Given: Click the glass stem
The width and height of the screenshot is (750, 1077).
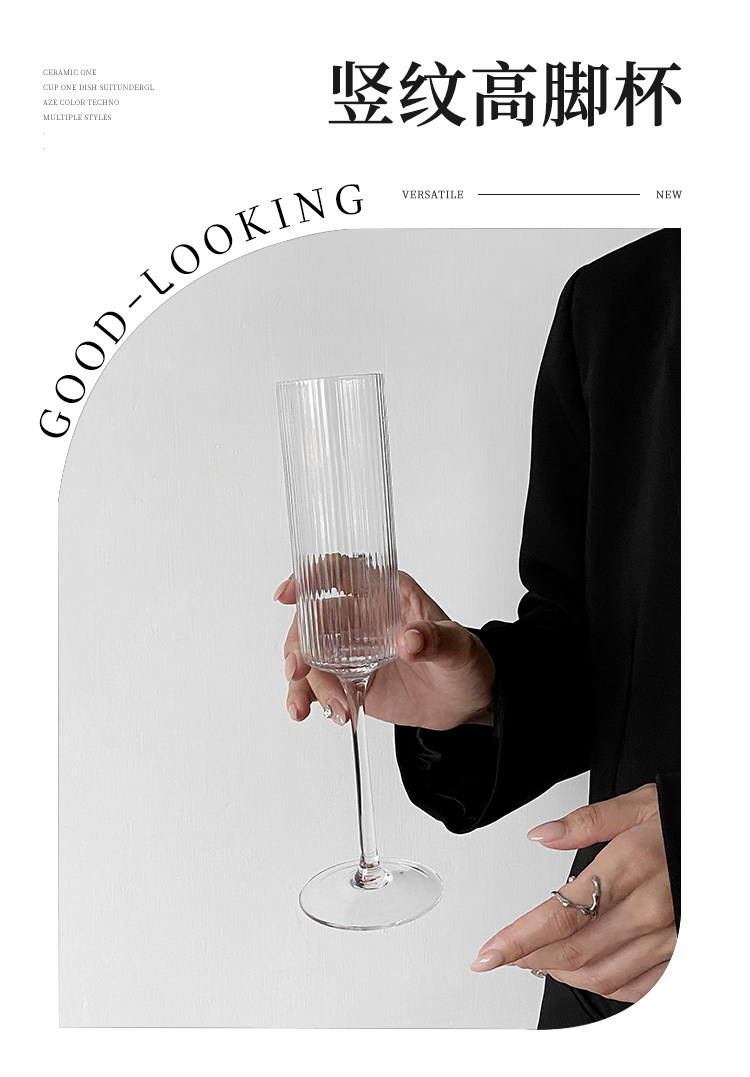Looking at the screenshot, I should click(x=363, y=776).
